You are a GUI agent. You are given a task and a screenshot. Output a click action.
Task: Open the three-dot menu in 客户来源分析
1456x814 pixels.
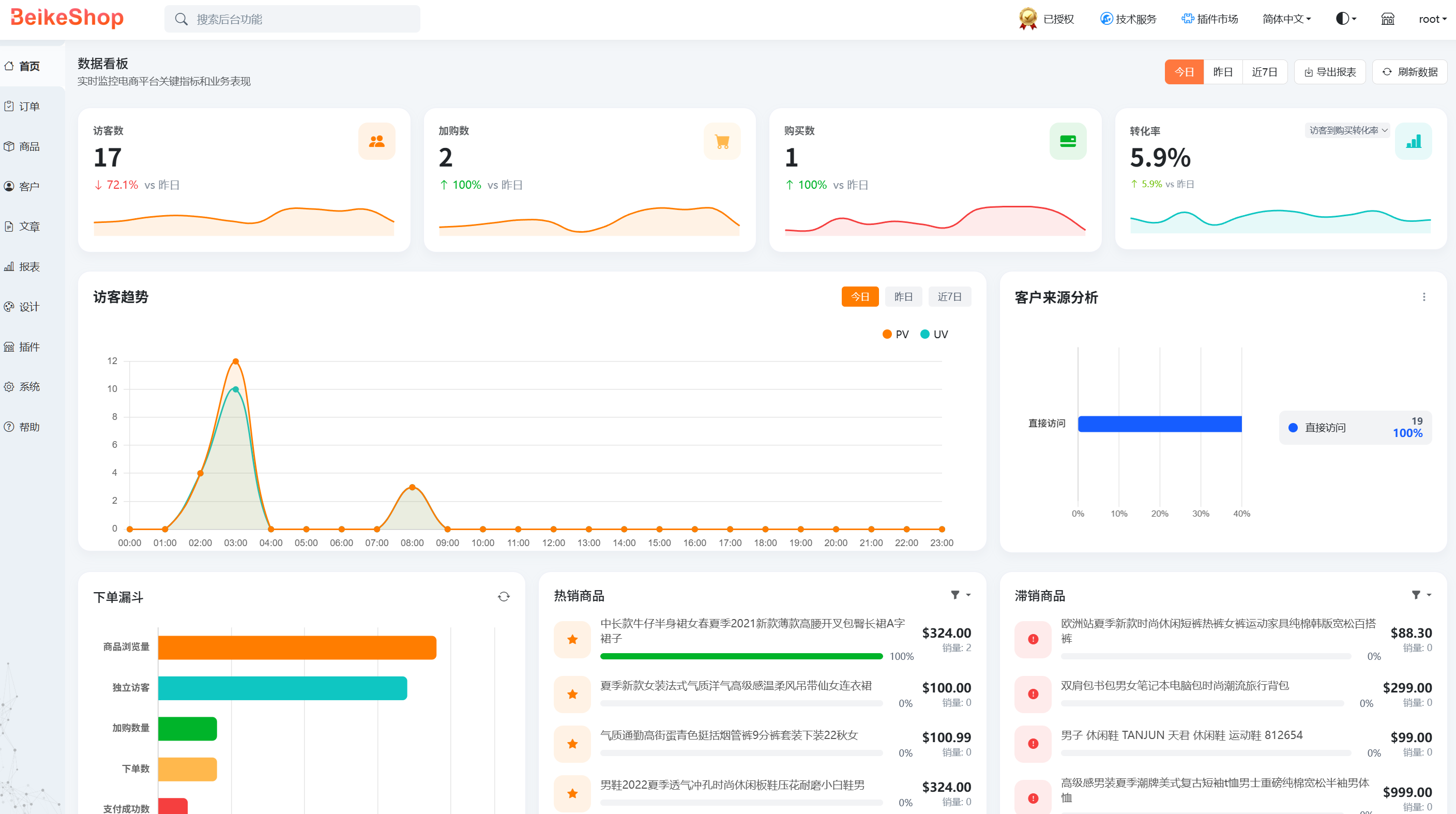[x=1424, y=297]
